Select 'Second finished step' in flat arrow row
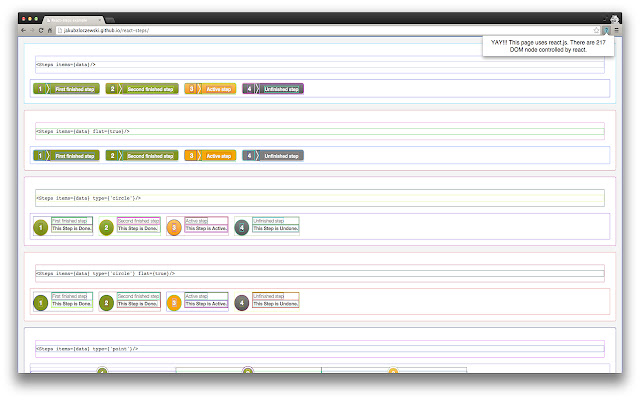The width and height of the screenshot is (640, 400). [150, 156]
